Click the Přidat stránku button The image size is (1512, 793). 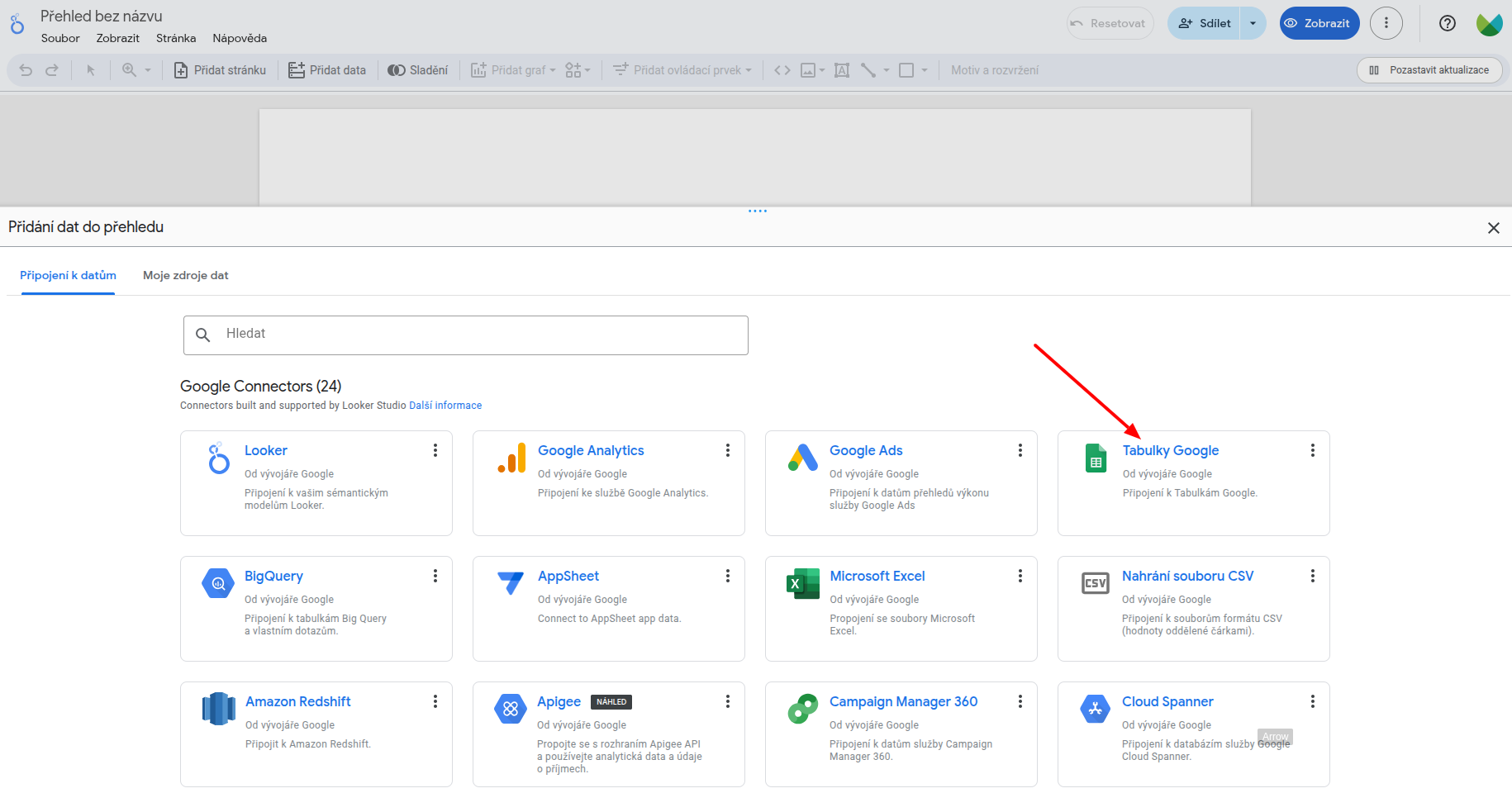(x=220, y=70)
